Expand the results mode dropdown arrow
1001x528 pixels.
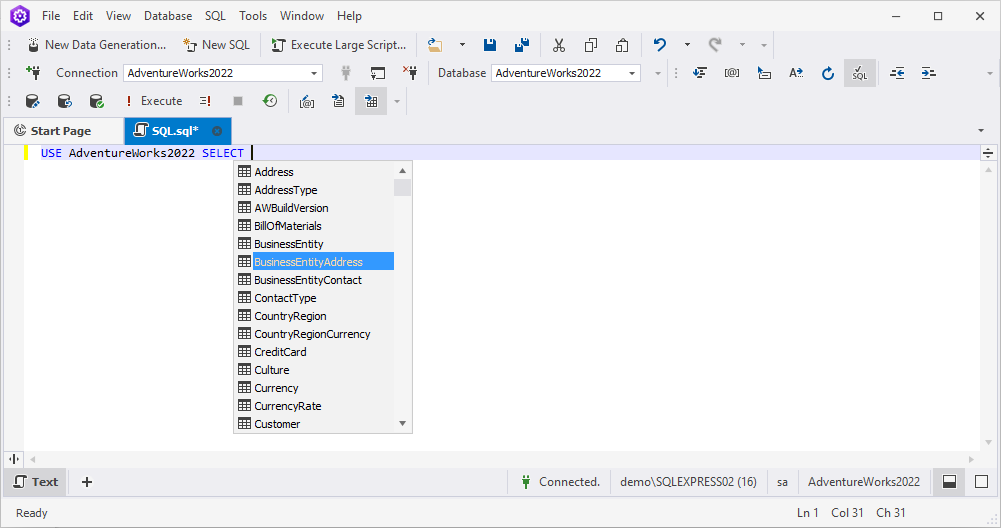point(396,101)
